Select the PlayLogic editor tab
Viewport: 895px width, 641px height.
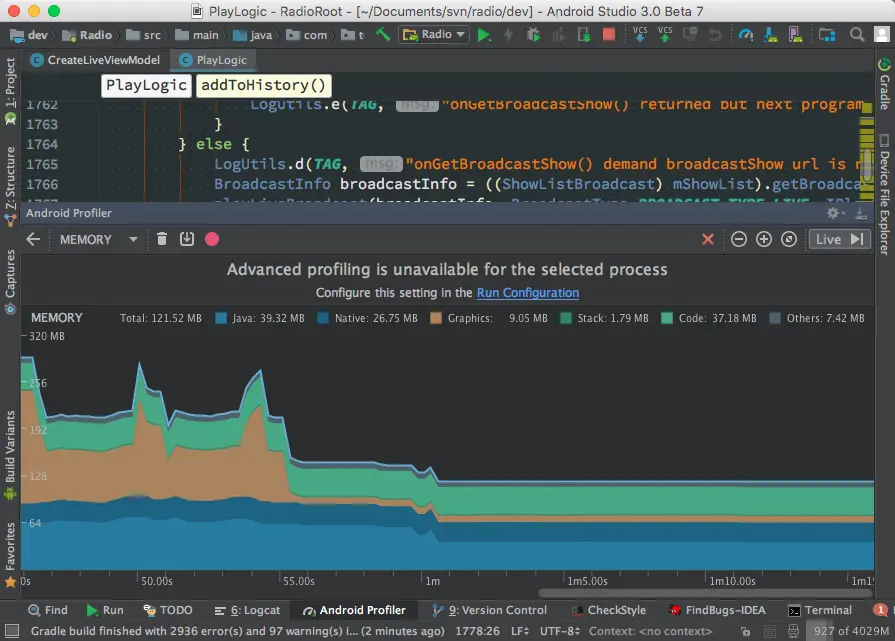click(x=213, y=60)
